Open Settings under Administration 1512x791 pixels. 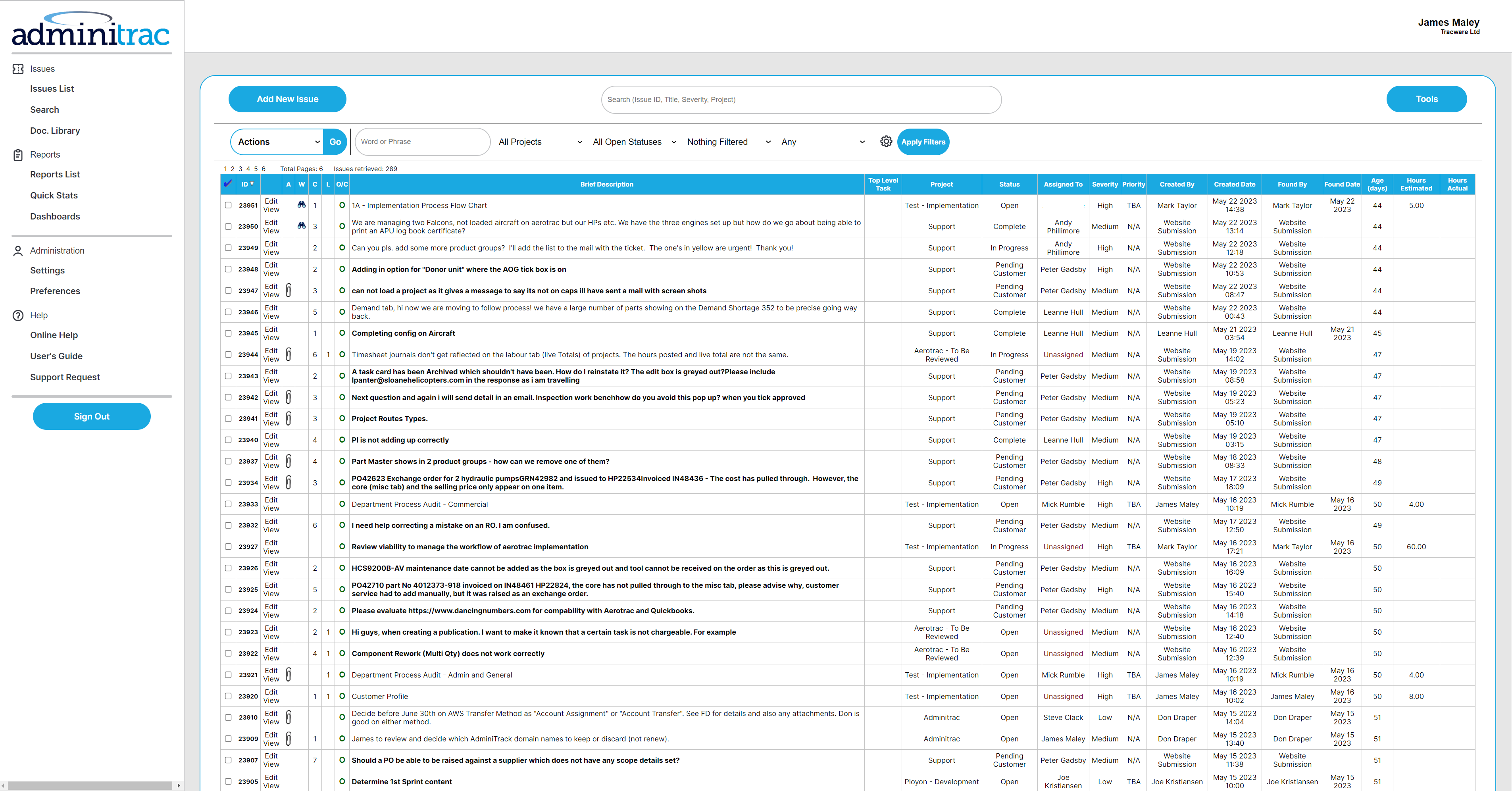(48, 270)
